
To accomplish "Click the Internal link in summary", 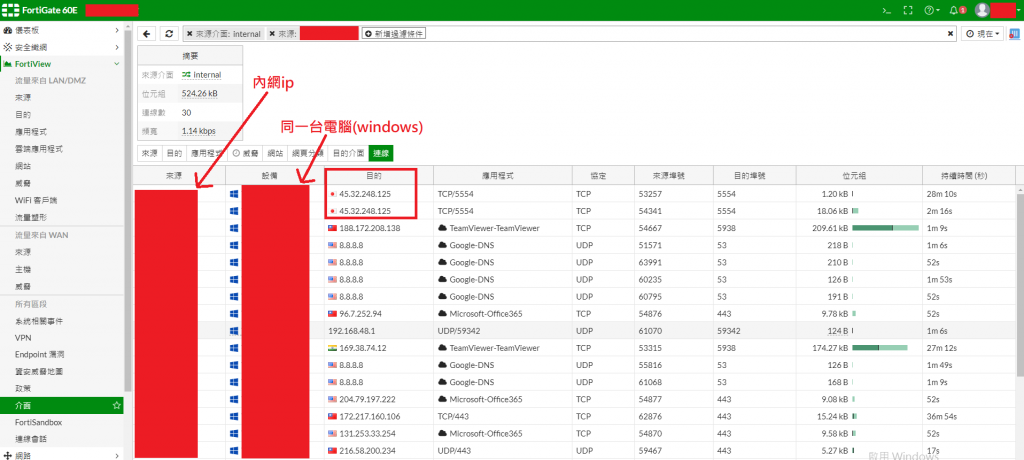I will (x=207, y=75).
